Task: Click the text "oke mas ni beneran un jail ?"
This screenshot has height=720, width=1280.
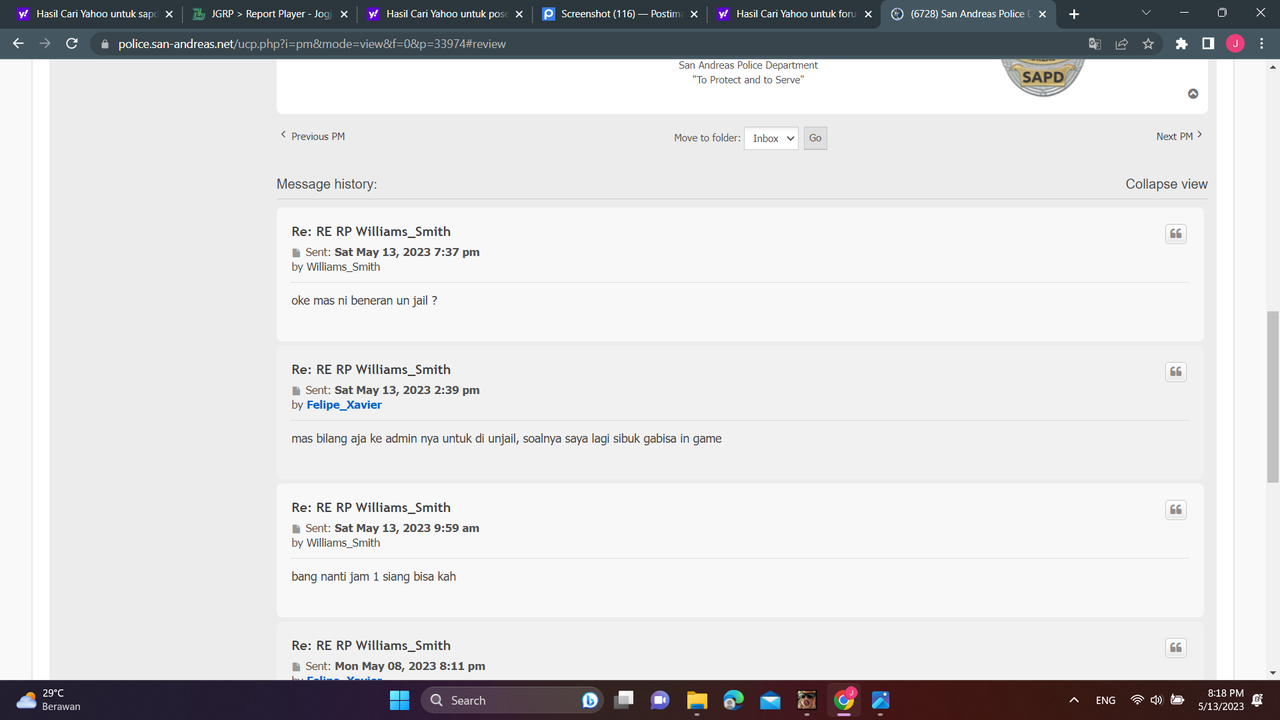Action: 364,300
